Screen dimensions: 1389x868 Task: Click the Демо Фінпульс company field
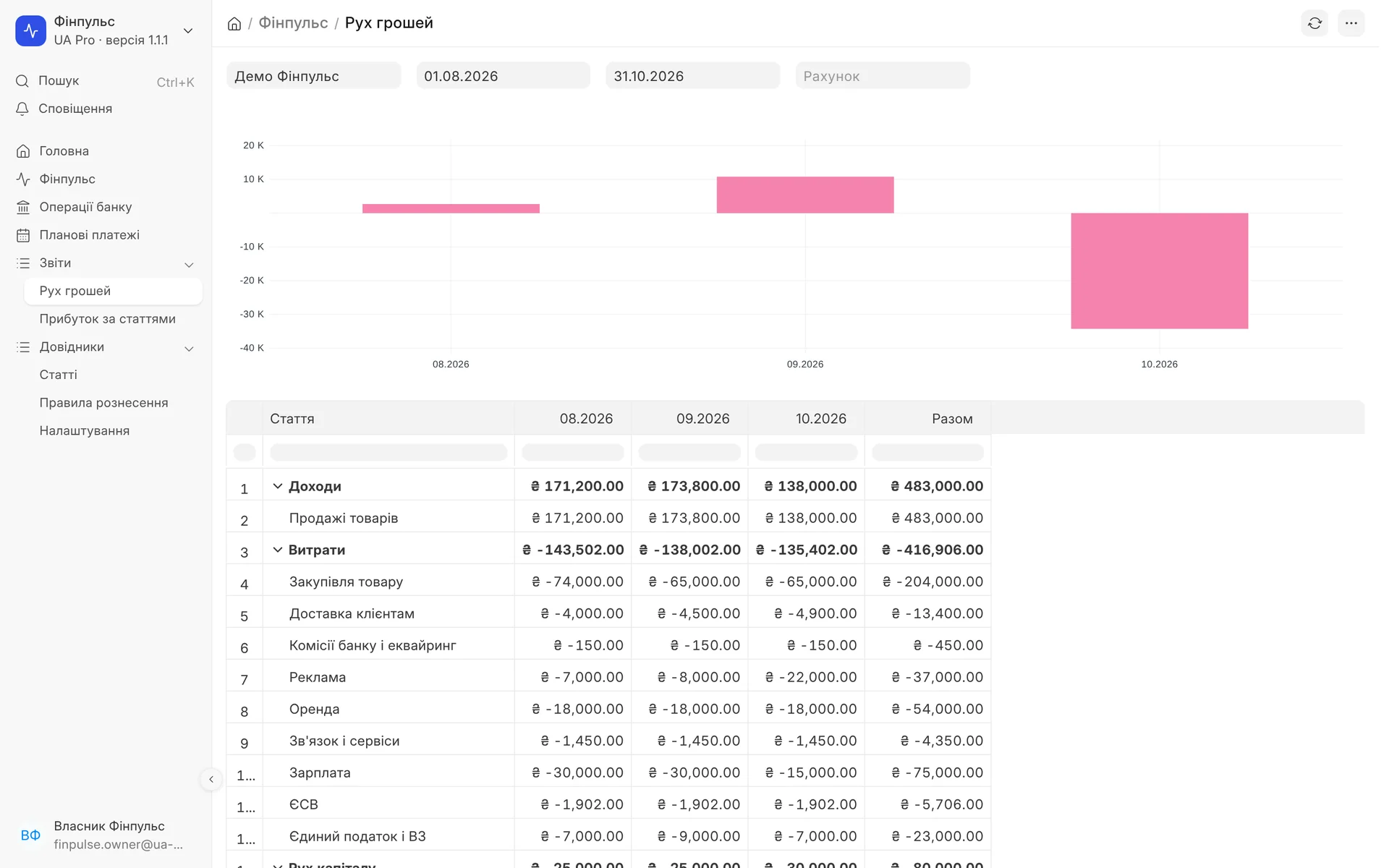tap(314, 76)
